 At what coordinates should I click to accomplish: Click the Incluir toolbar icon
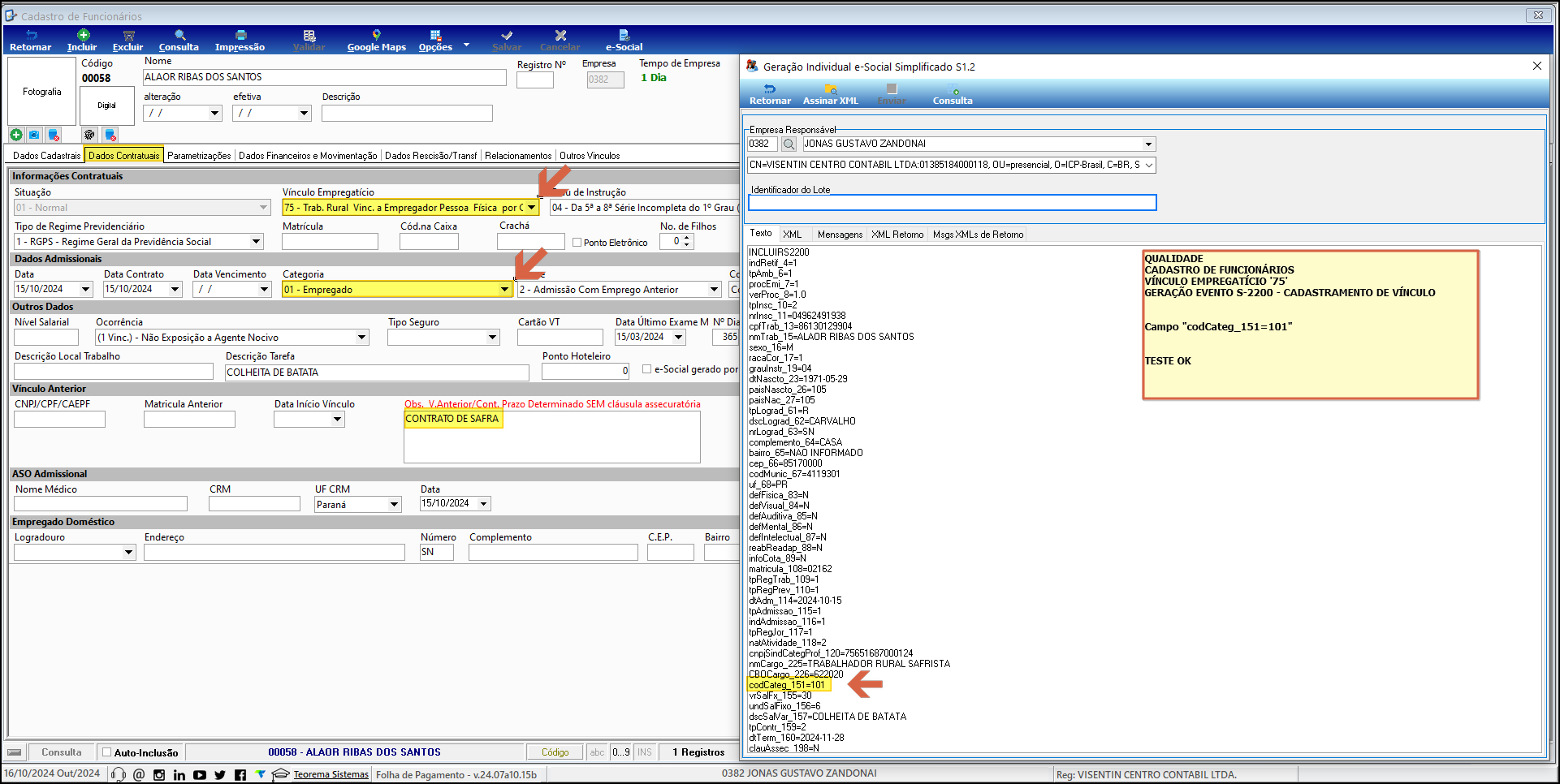(x=82, y=41)
